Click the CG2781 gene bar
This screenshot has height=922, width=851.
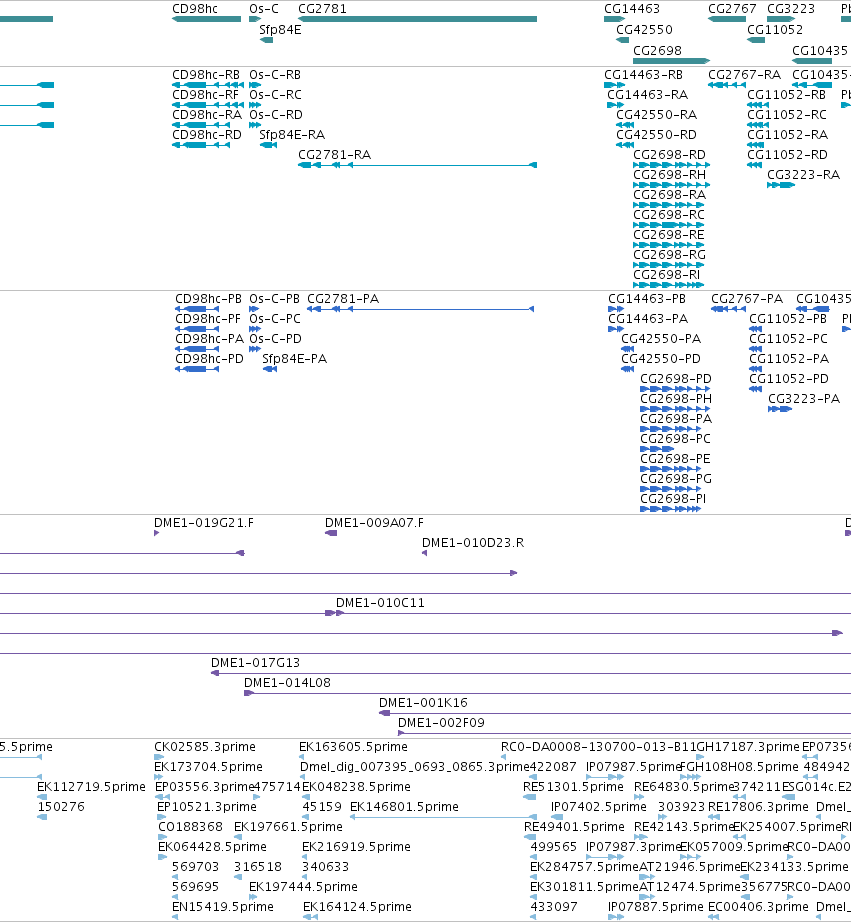418,19
